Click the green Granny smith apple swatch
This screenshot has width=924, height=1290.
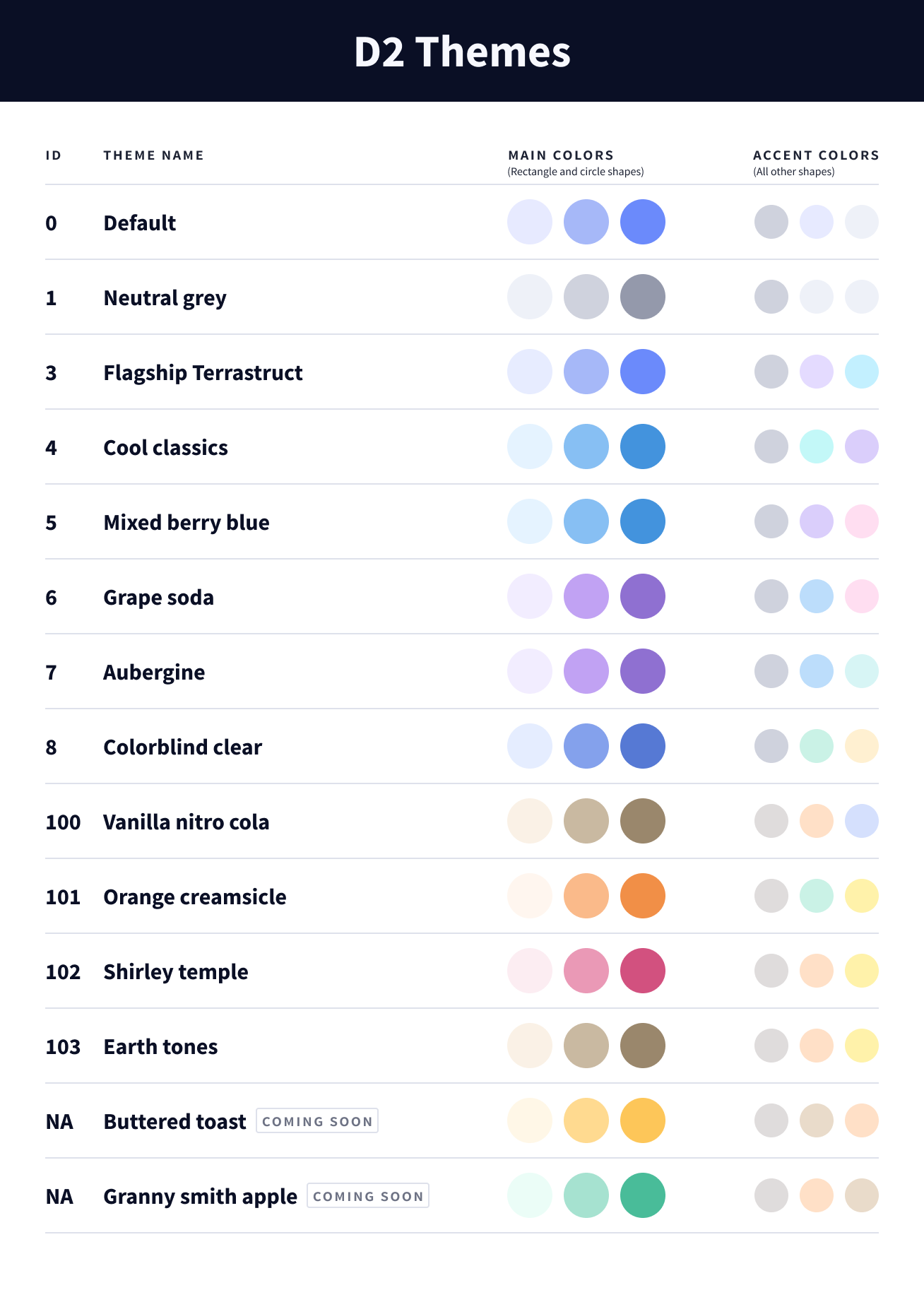click(x=642, y=1195)
